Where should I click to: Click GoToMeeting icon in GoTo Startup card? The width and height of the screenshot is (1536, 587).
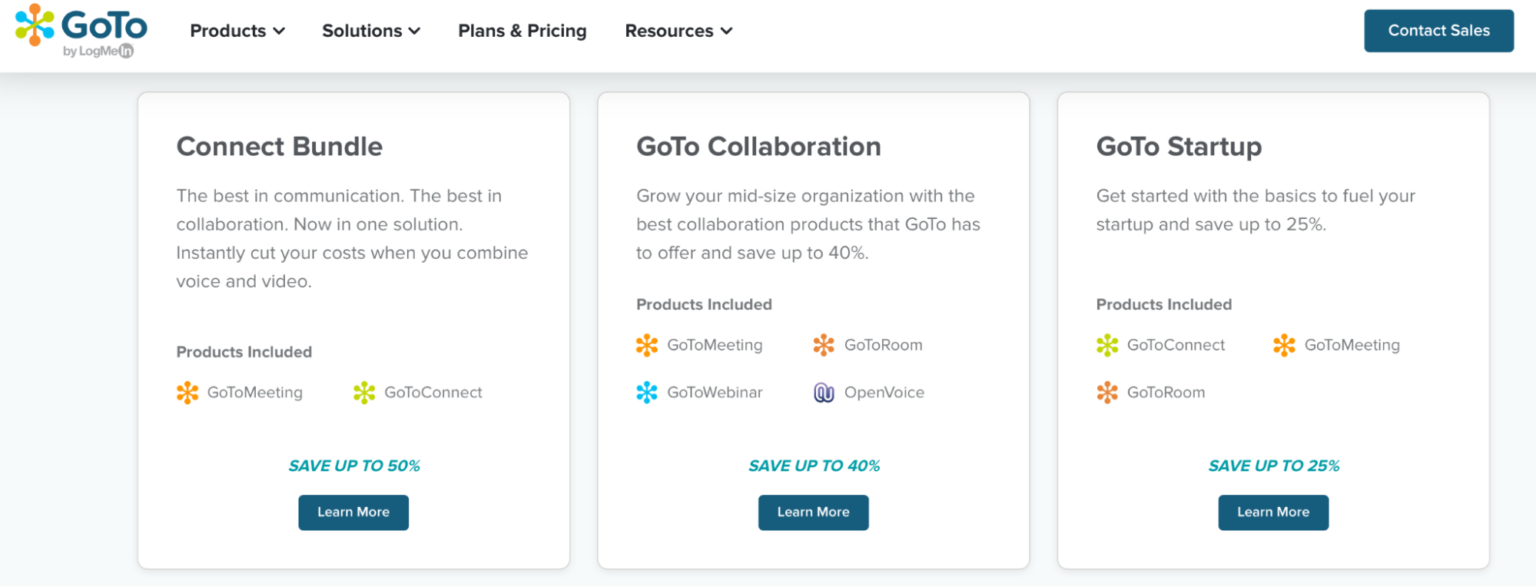click(1284, 345)
